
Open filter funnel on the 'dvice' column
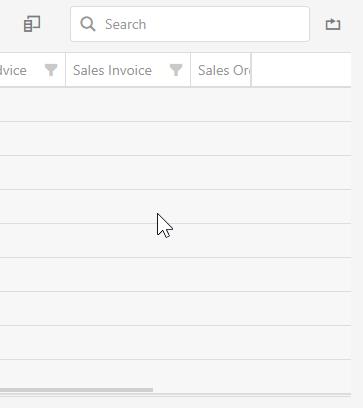click(51, 70)
